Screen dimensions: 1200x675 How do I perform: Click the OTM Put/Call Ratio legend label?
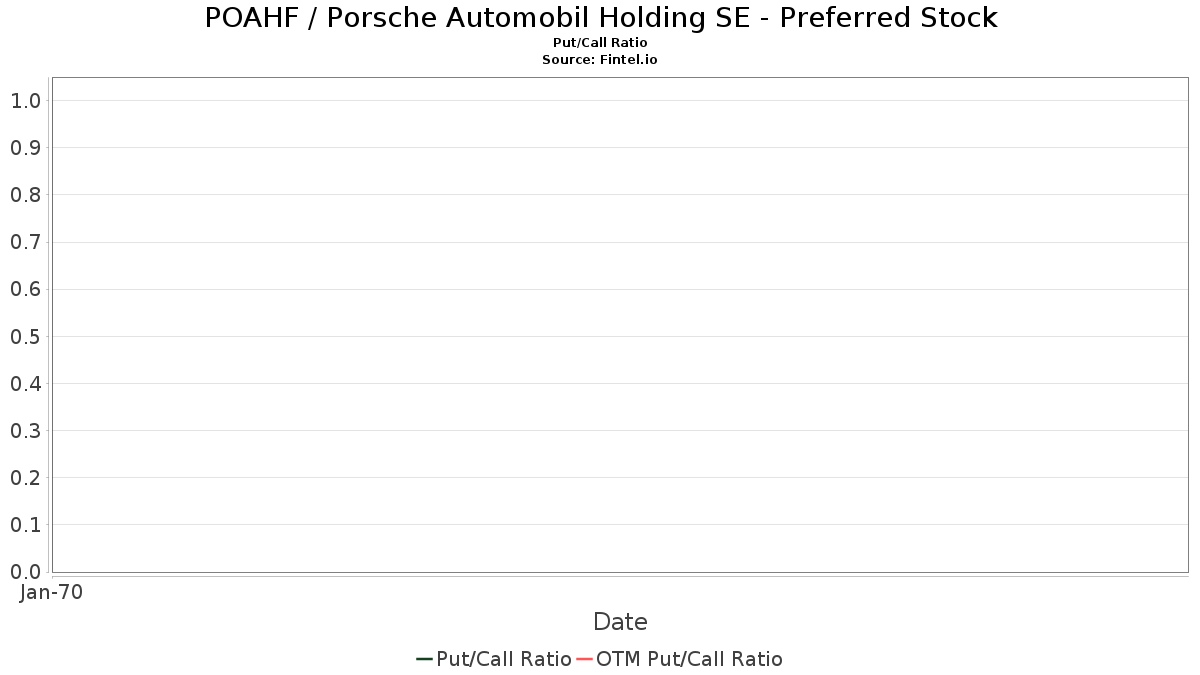coord(689,659)
